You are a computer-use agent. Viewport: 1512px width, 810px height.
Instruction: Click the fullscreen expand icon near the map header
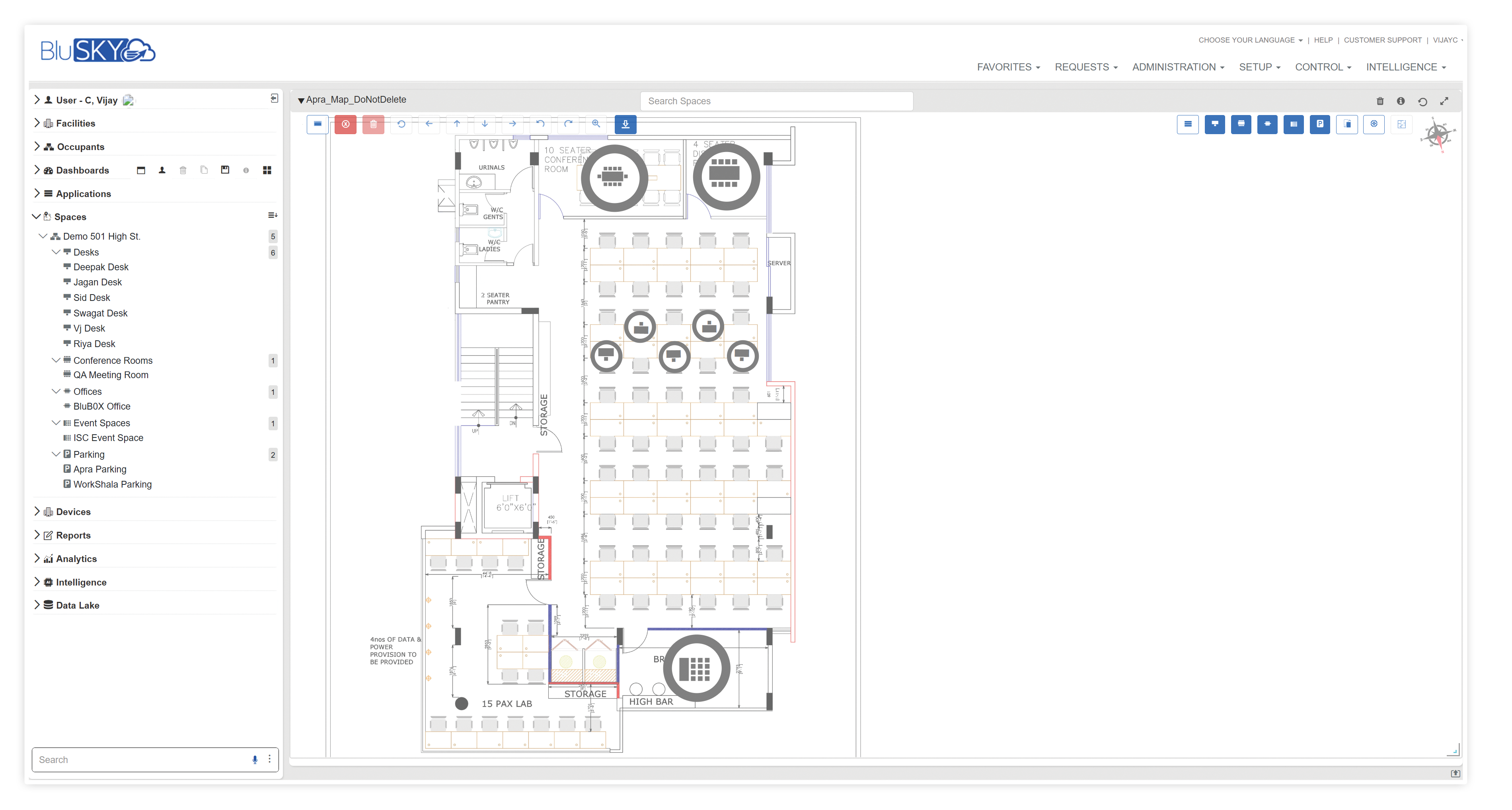click(1444, 101)
